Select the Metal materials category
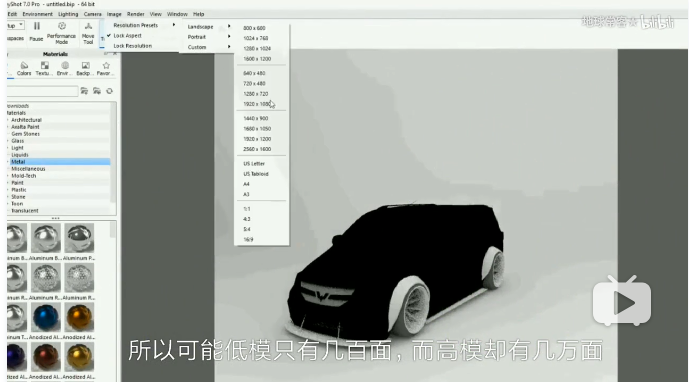 click(x=59, y=162)
